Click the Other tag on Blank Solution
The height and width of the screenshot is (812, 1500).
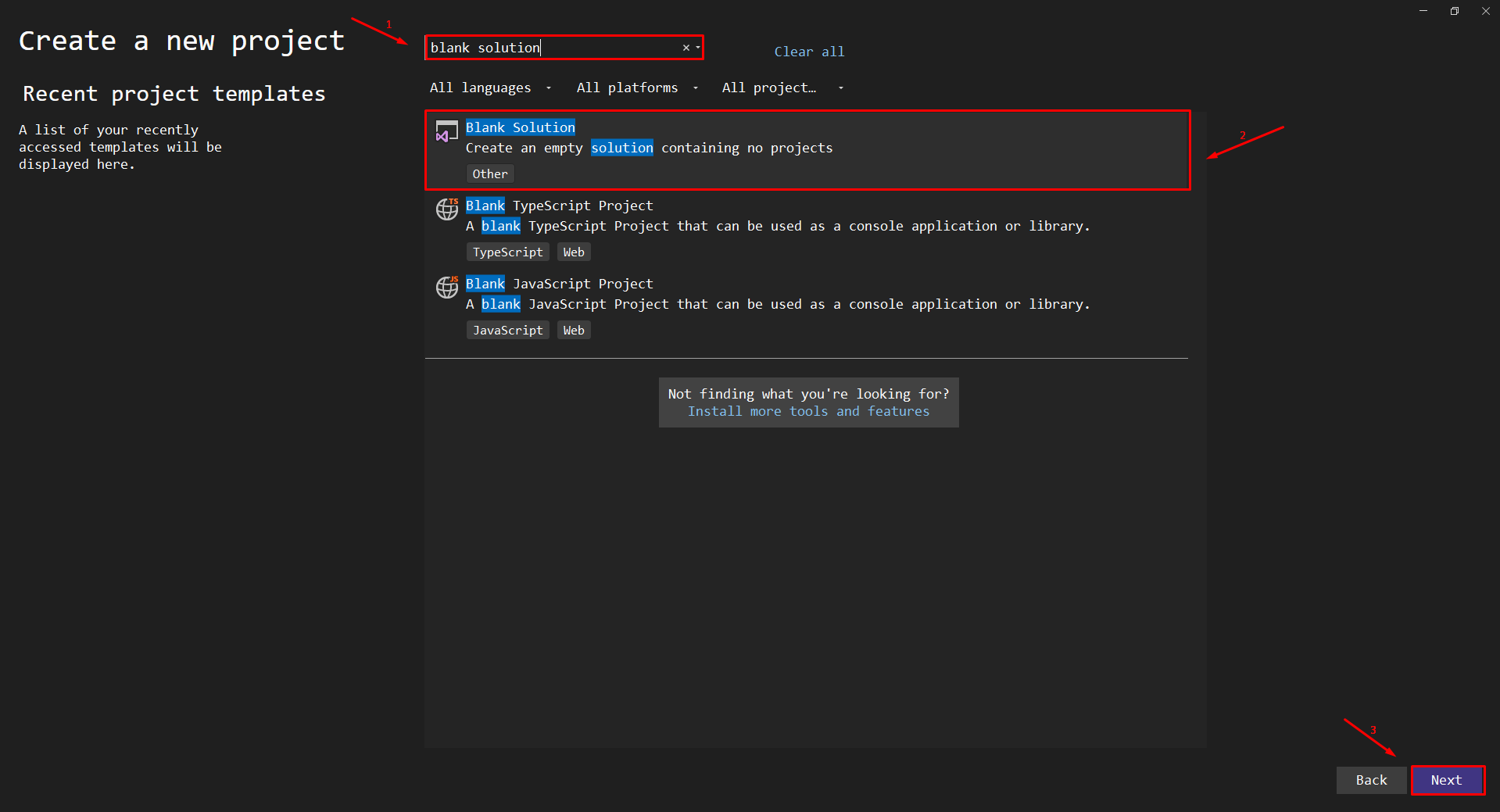(490, 173)
